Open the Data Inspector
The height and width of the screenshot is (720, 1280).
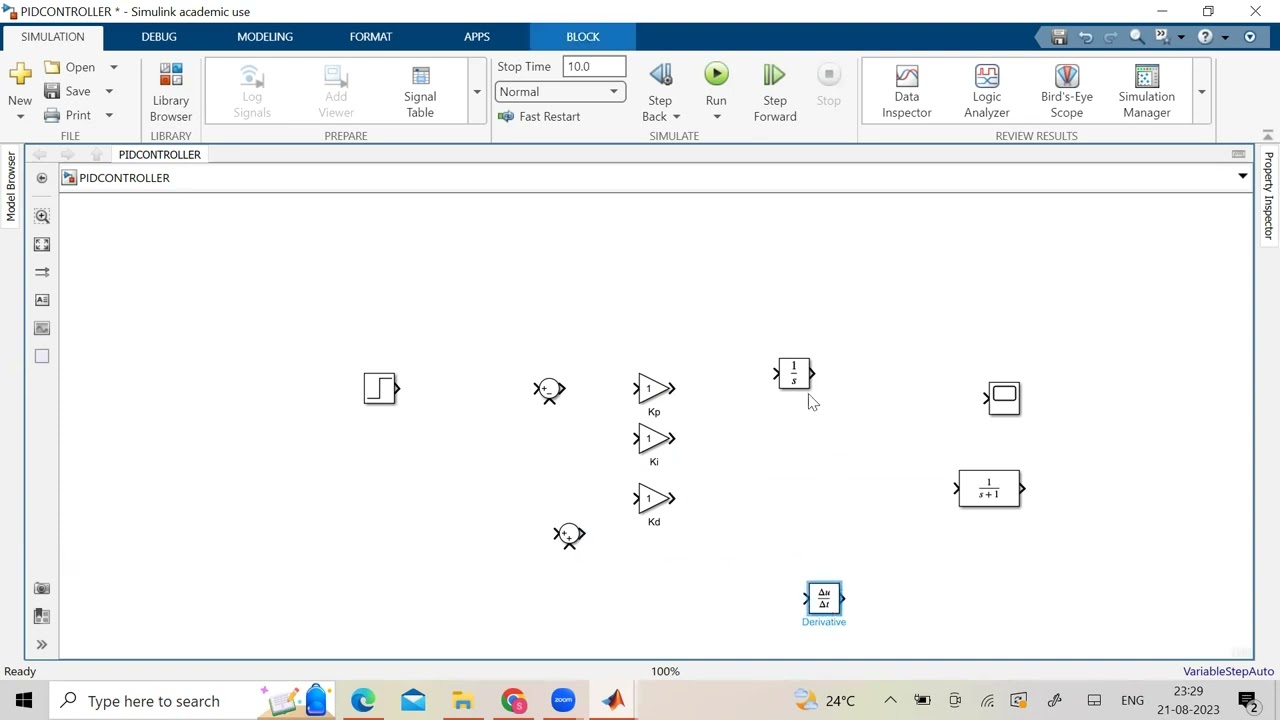click(x=907, y=92)
